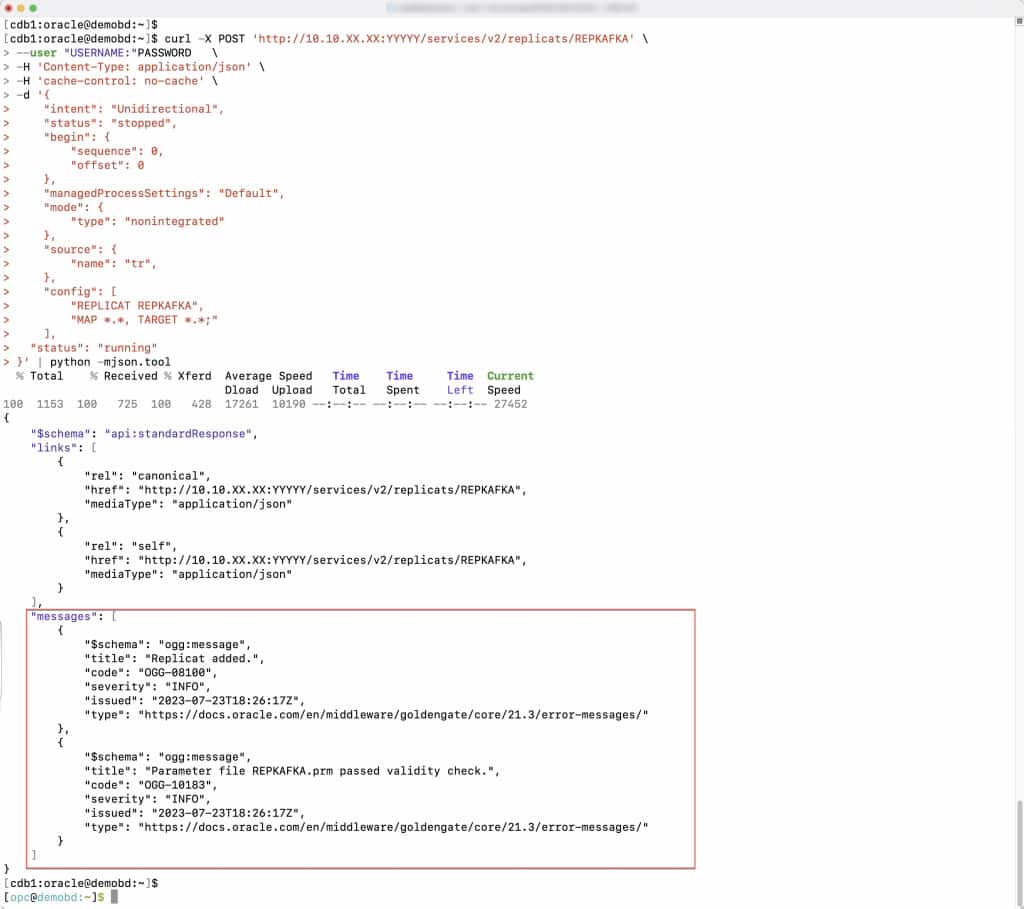
Task: Click the Current Speed value 27452
Action: pyautogui.click(x=510, y=404)
